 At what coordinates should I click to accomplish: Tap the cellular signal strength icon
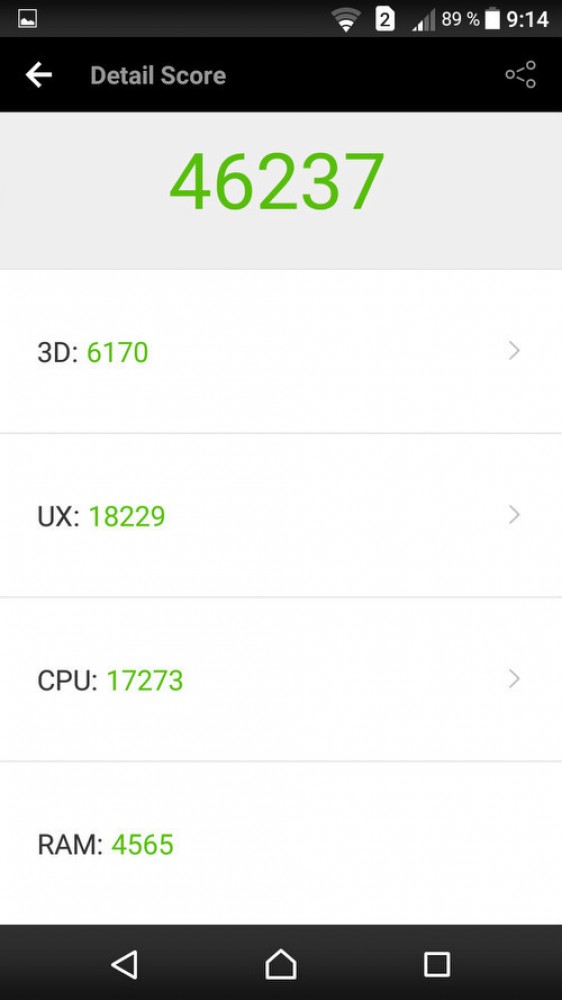(x=424, y=20)
